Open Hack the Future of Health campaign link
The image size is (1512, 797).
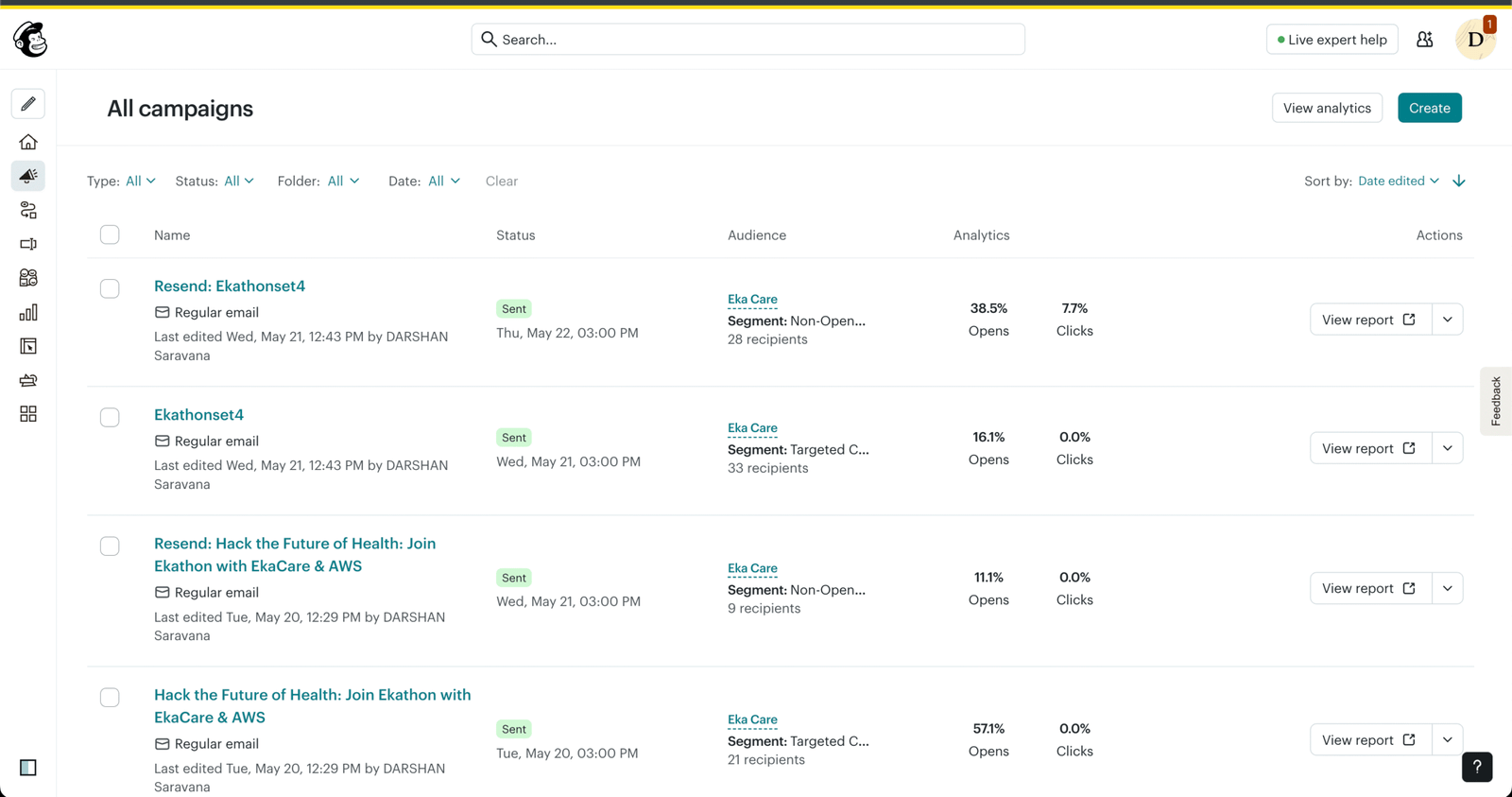312,706
